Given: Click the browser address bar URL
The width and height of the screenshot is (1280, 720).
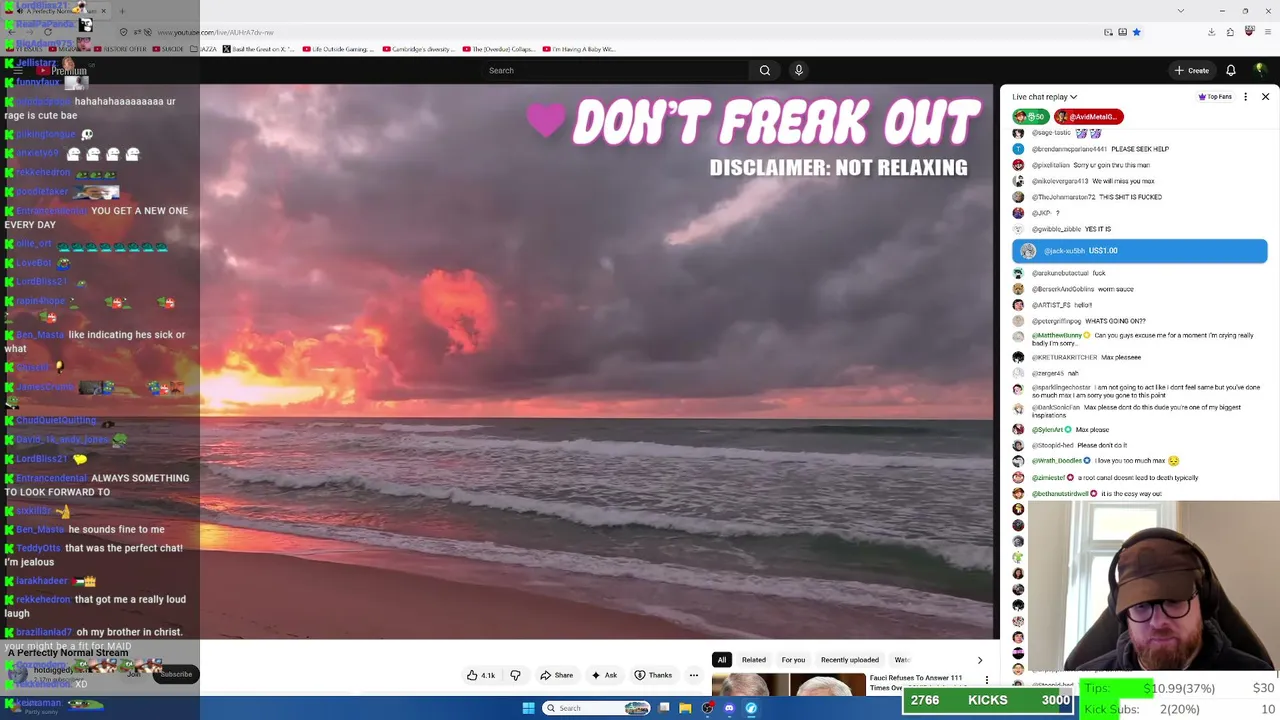Looking at the screenshot, I should coord(216,32).
